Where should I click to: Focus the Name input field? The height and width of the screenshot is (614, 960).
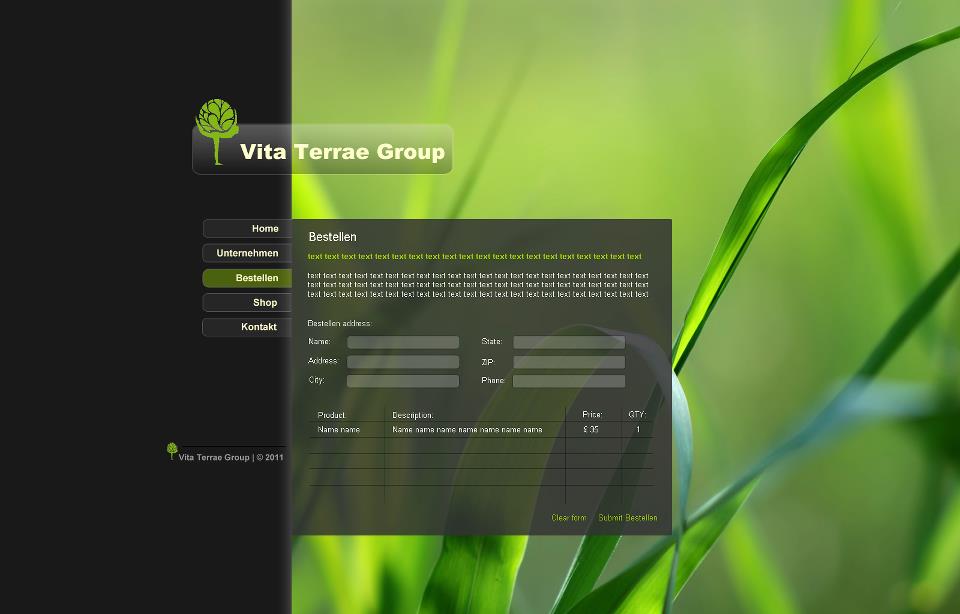[x=403, y=342]
